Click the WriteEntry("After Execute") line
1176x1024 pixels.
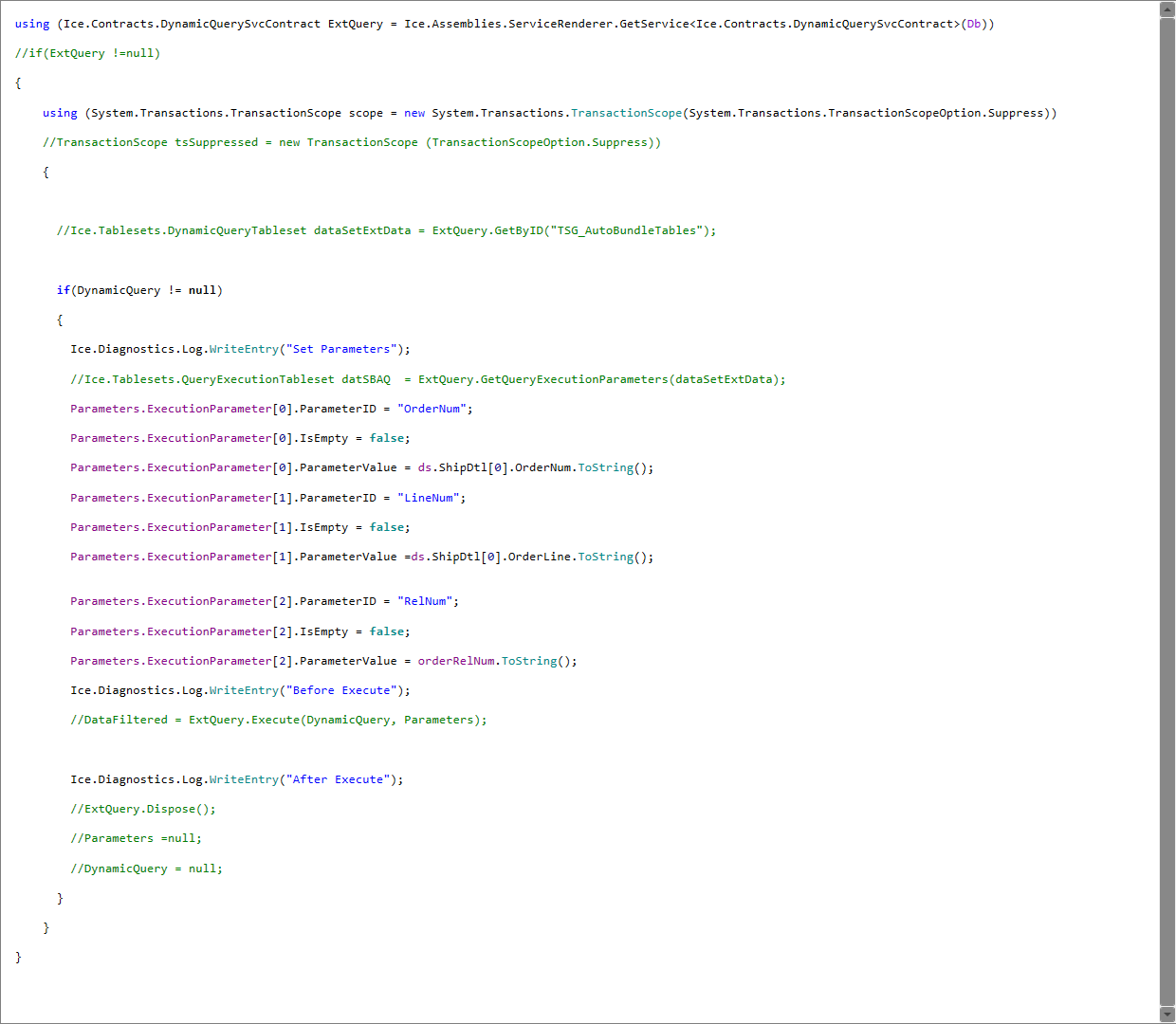[x=237, y=779]
